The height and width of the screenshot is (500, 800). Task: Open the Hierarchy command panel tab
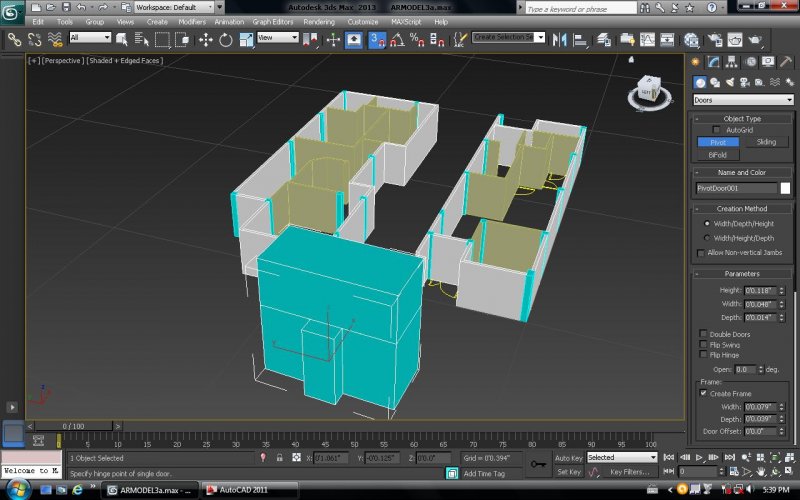point(732,62)
